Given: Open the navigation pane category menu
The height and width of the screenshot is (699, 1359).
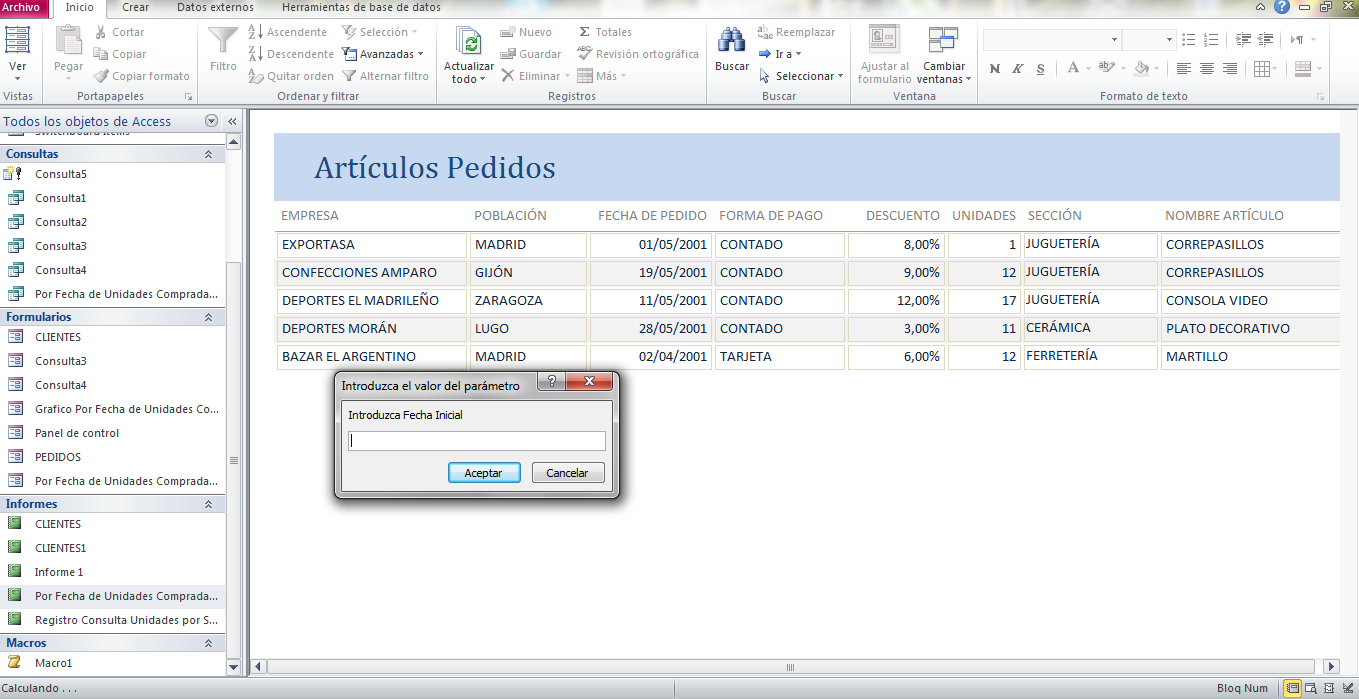Looking at the screenshot, I should [211, 121].
